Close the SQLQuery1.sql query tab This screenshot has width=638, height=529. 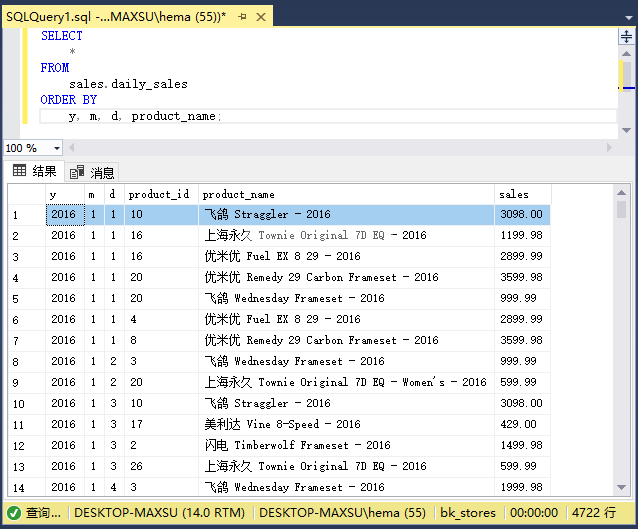[261, 17]
